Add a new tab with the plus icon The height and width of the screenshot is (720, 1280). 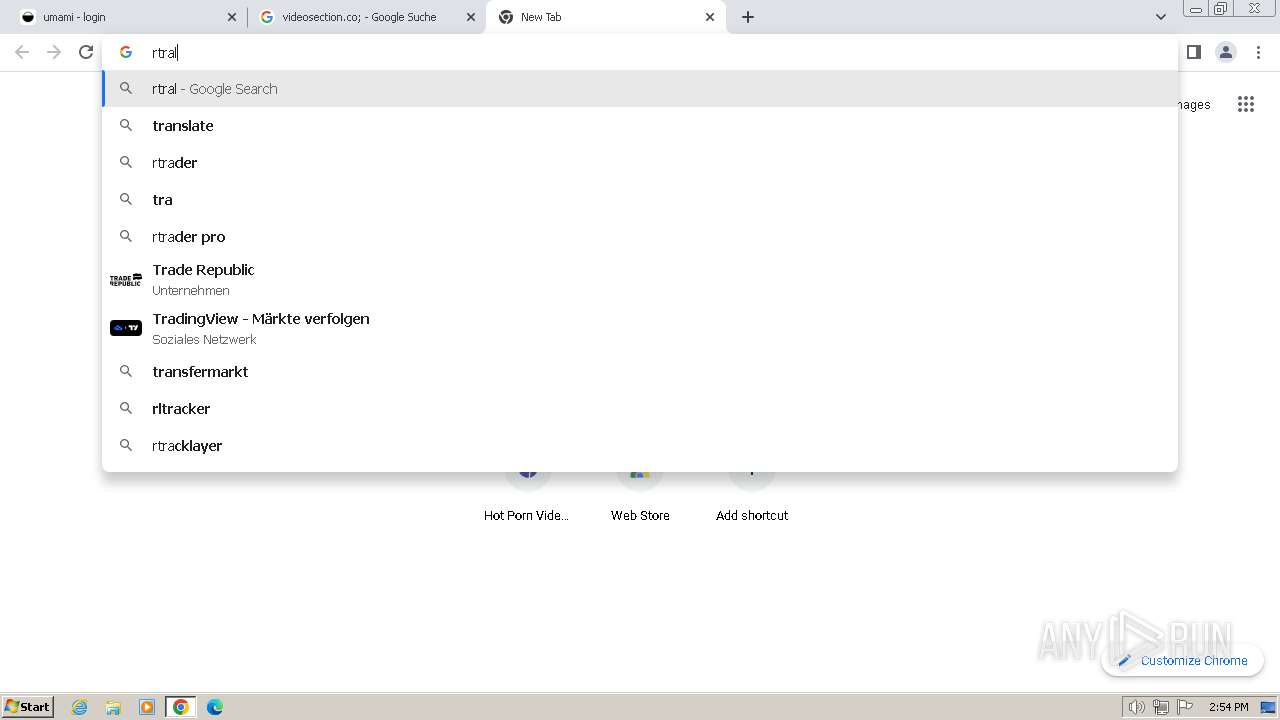click(748, 17)
